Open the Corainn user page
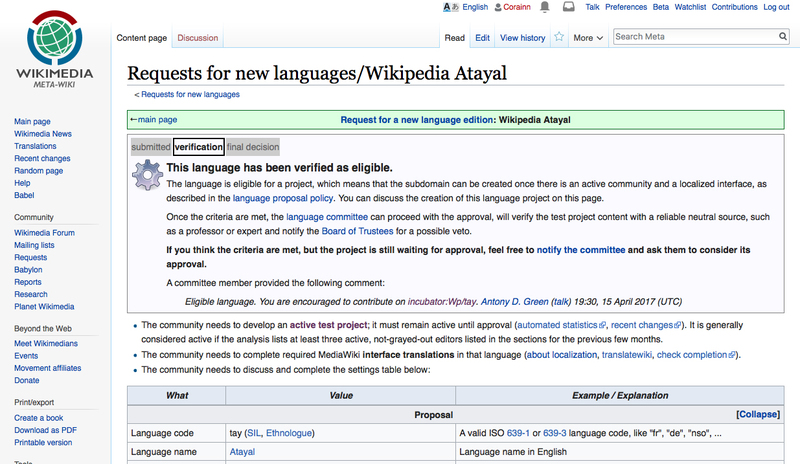The height and width of the screenshot is (464, 800). (517, 7)
